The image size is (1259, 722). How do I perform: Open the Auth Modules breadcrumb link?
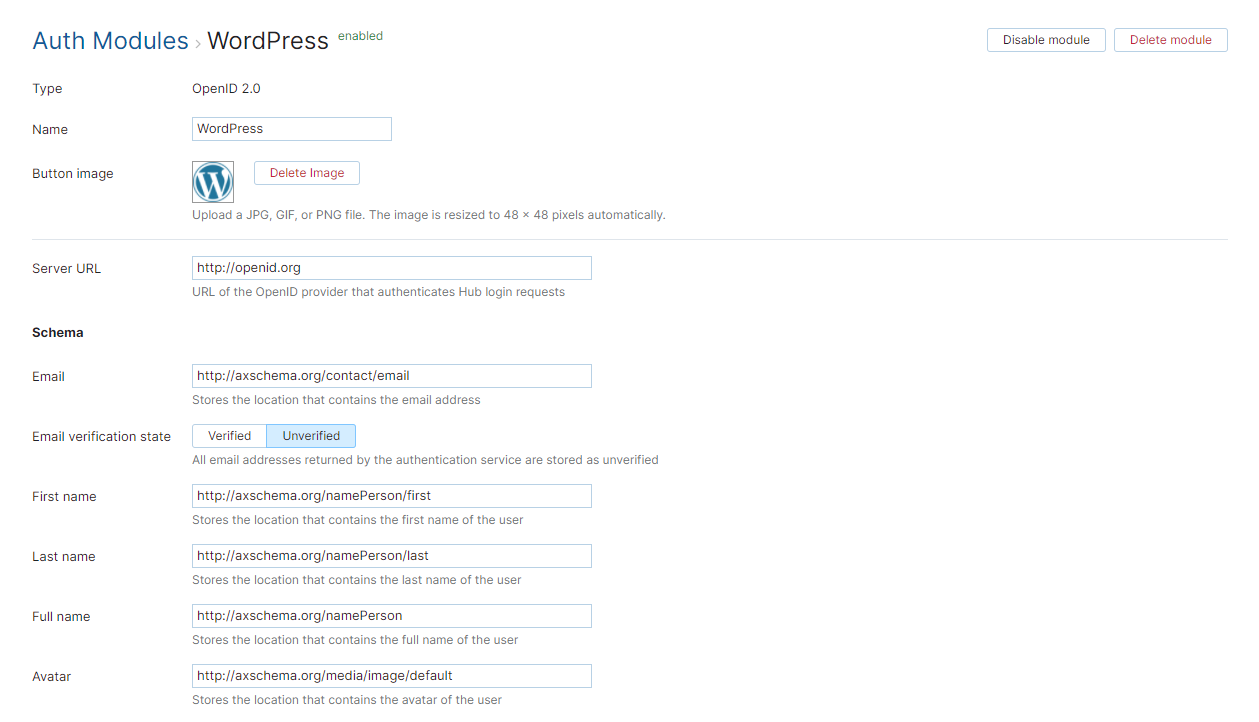click(110, 40)
